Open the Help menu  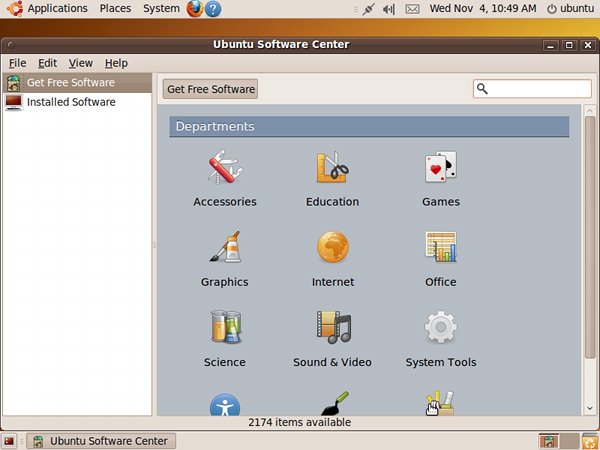(116, 63)
